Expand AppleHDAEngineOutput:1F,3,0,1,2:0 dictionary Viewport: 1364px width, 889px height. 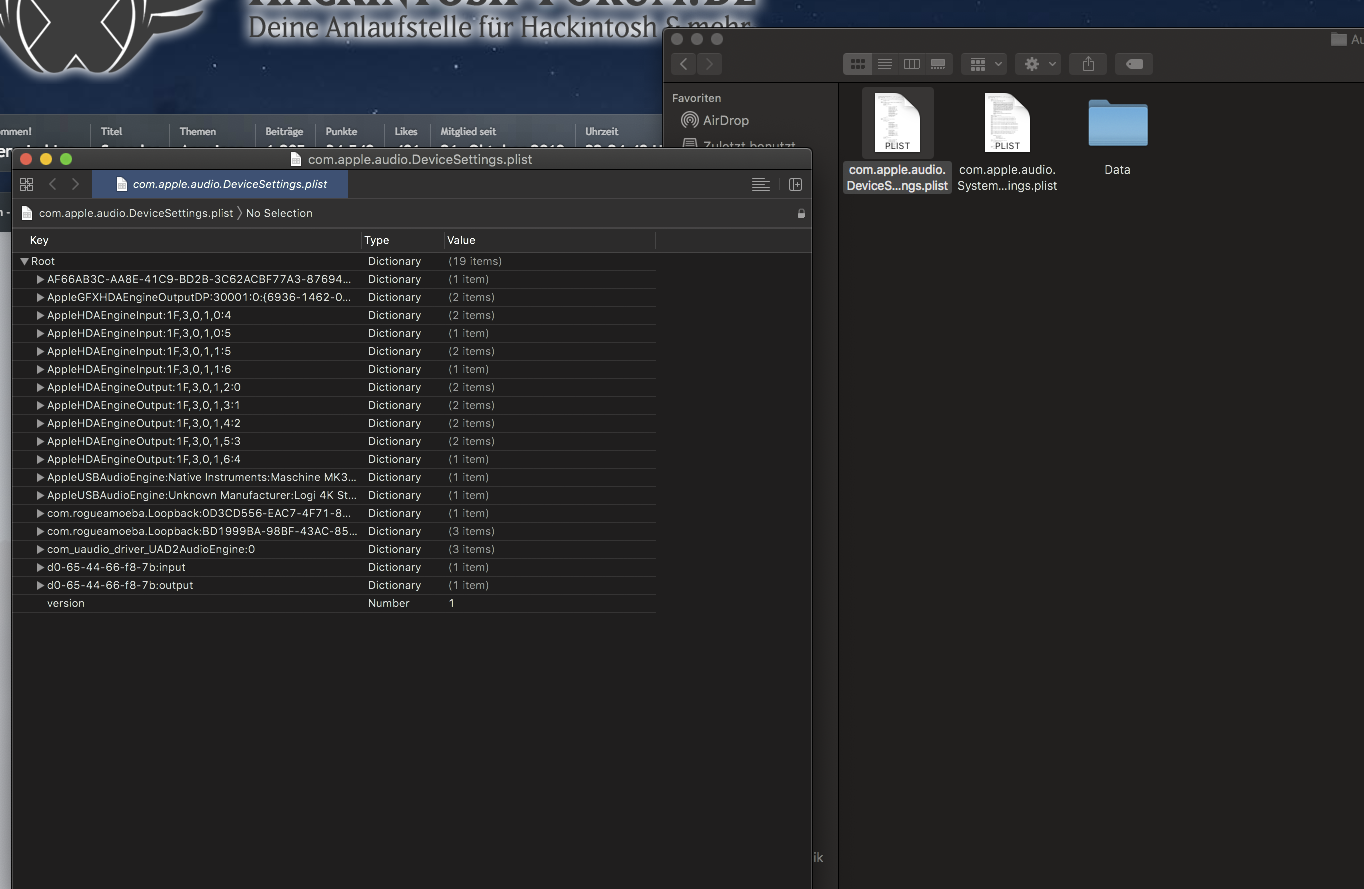(x=40, y=387)
